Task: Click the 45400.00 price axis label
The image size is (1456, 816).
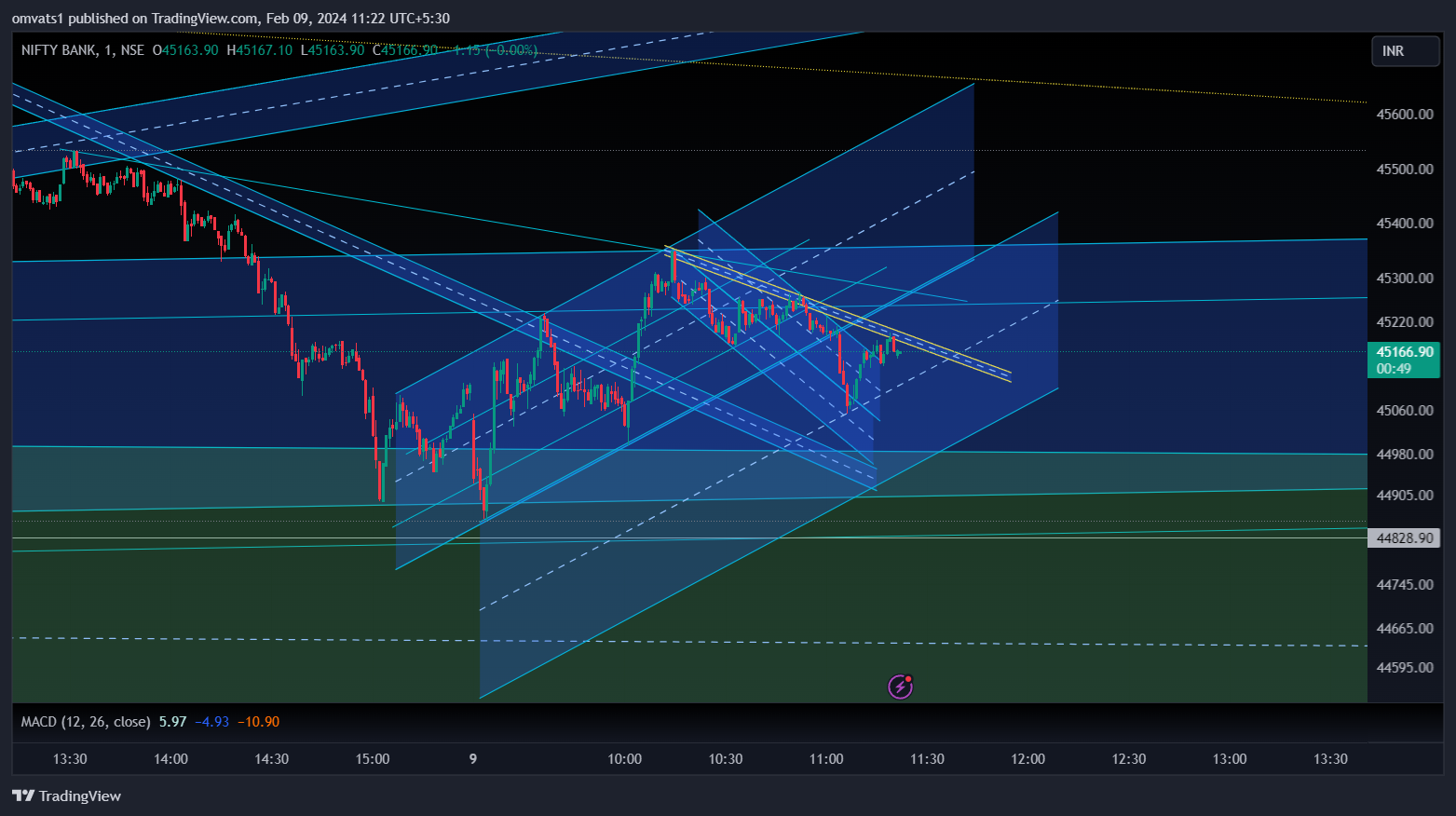Action: pyautogui.click(x=1404, y=224)
